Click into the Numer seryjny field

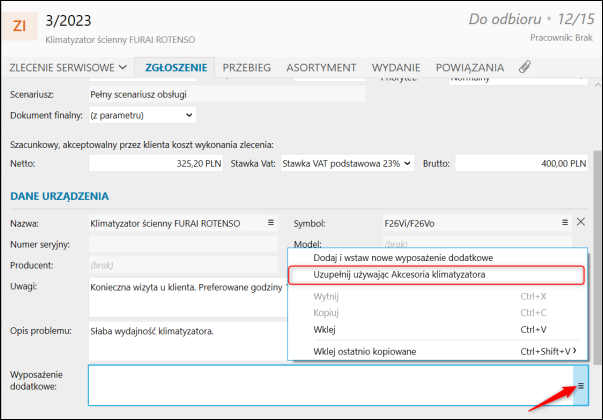click(x=183, y=244)
